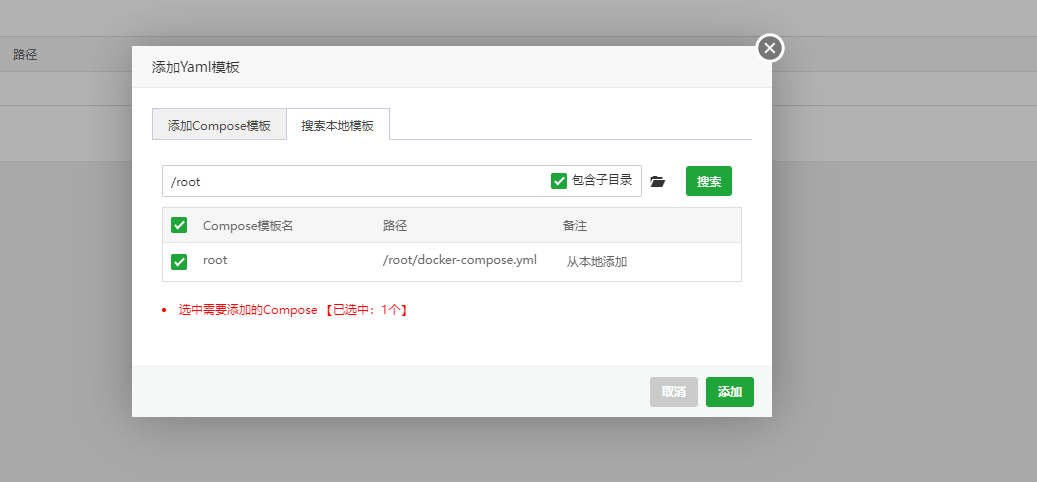Click the 备注 column header
1037x482 pixels.
tap(575, 225)
